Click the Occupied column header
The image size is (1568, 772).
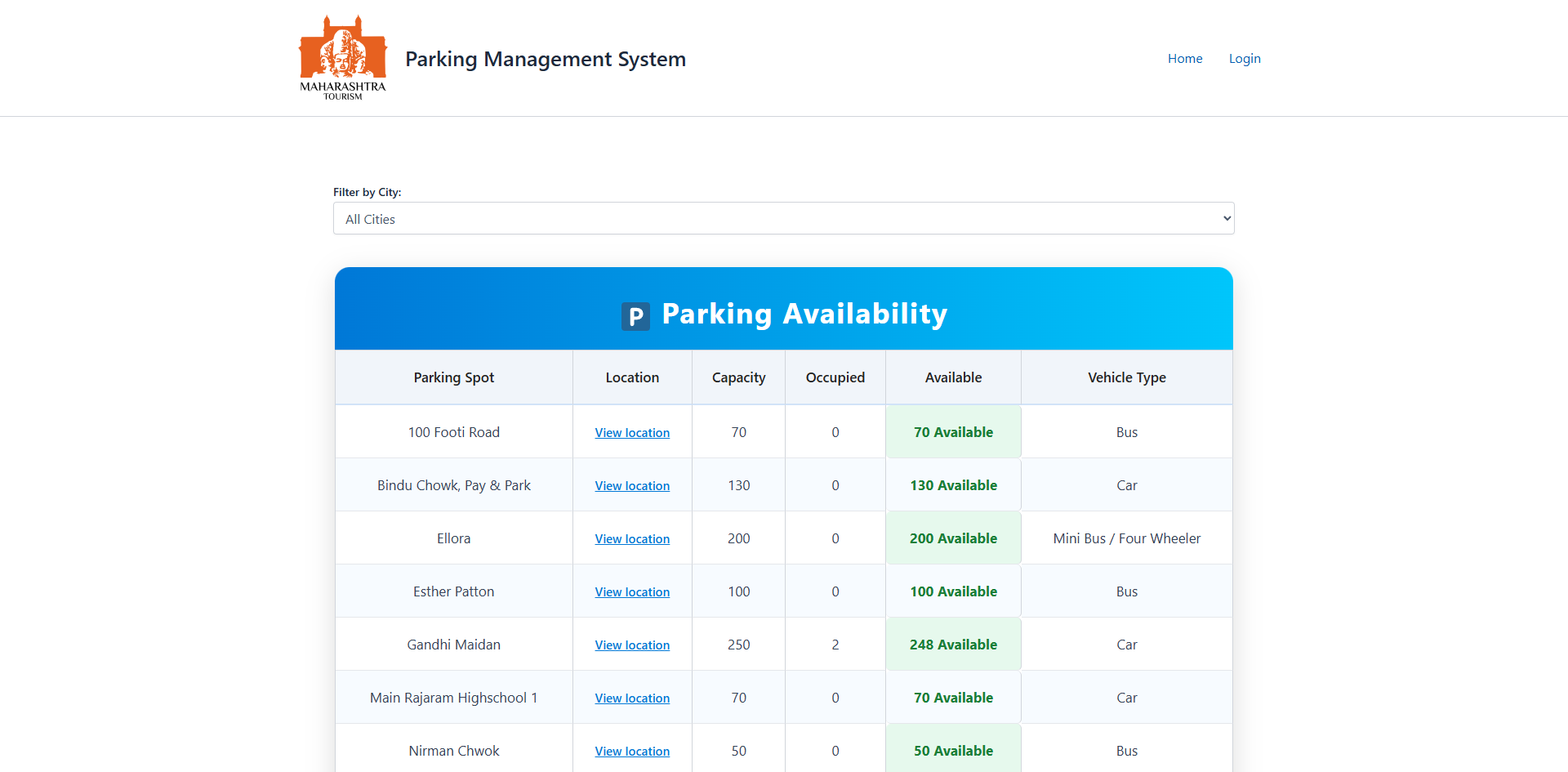(x=835, y=377)
